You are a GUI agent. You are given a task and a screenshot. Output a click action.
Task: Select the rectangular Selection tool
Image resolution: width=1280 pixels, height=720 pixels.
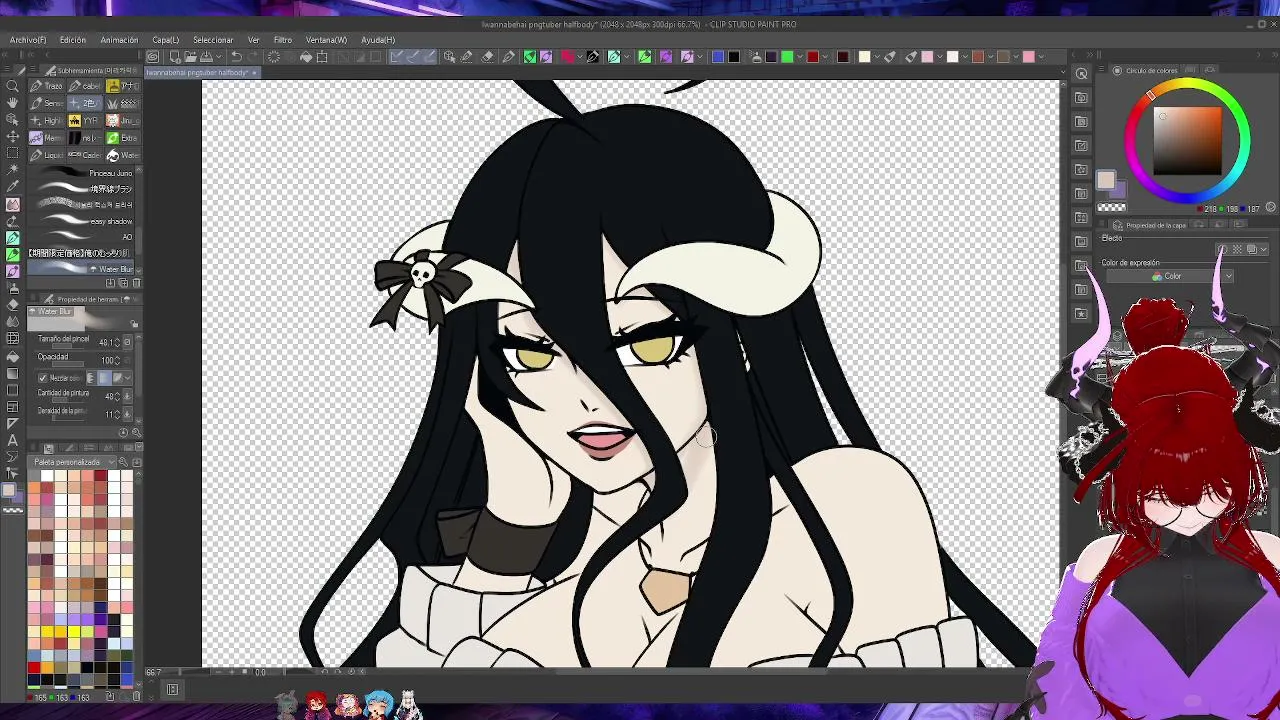click(x=12, y=153)
